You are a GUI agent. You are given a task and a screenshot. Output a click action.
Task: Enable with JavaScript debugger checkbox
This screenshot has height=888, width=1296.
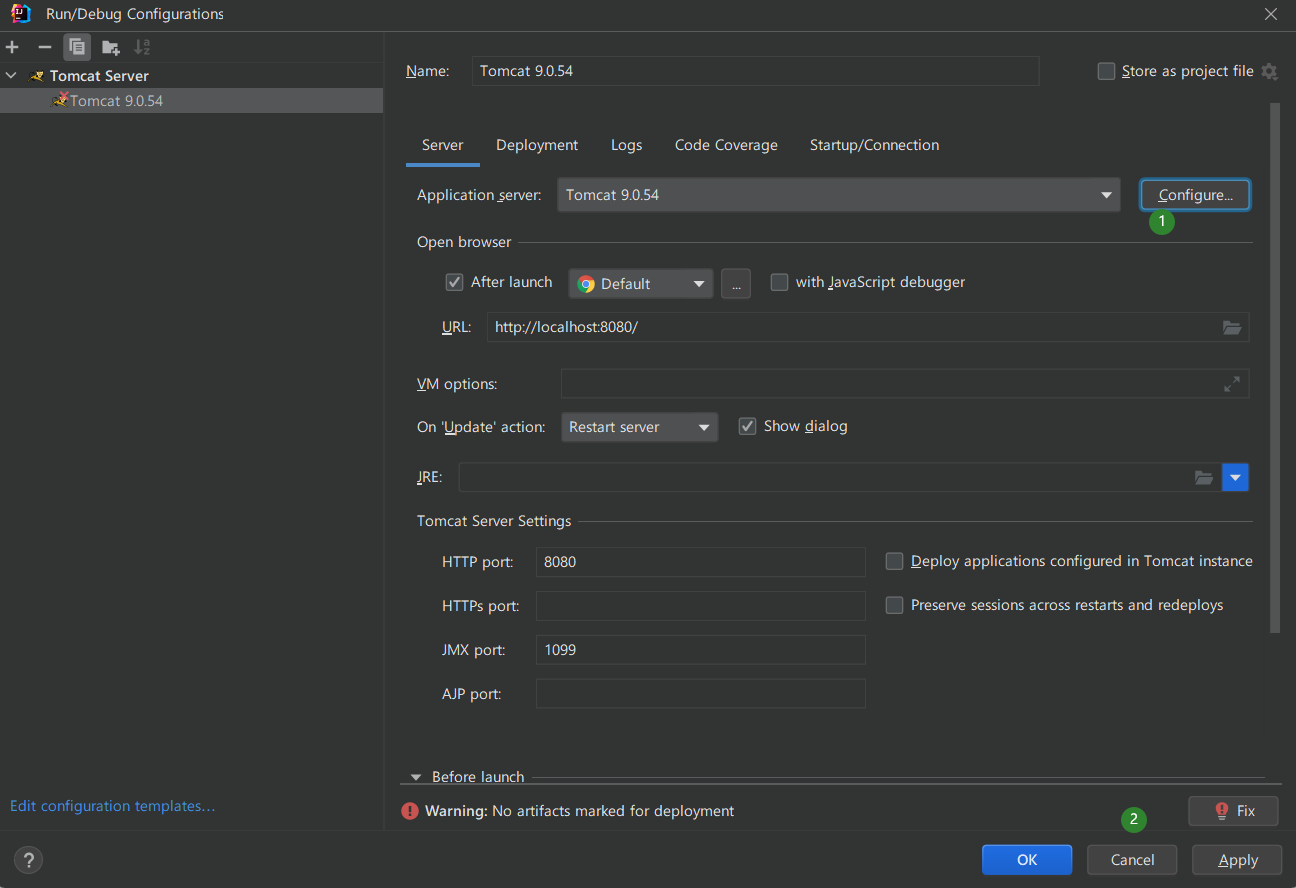pos(779,283)
